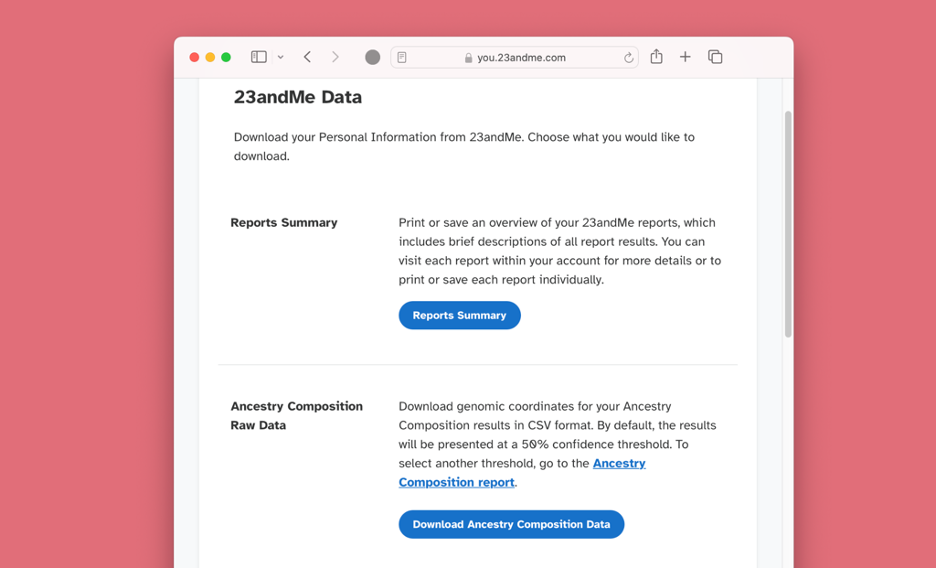Click the 23andMe Data heading

pyautogui.click(x=298, y=97)
